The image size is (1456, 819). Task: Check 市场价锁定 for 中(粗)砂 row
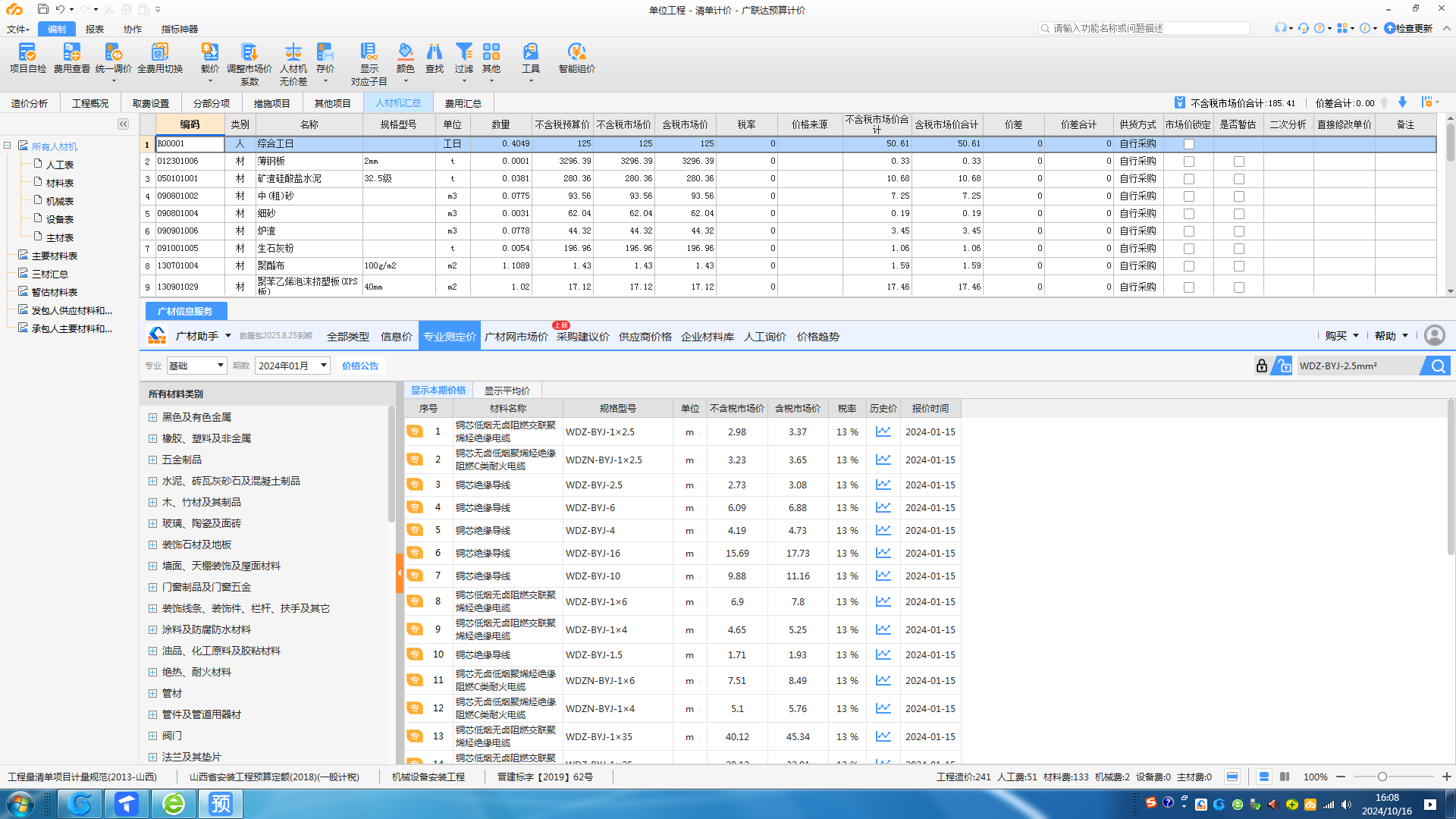[1188, 196]
